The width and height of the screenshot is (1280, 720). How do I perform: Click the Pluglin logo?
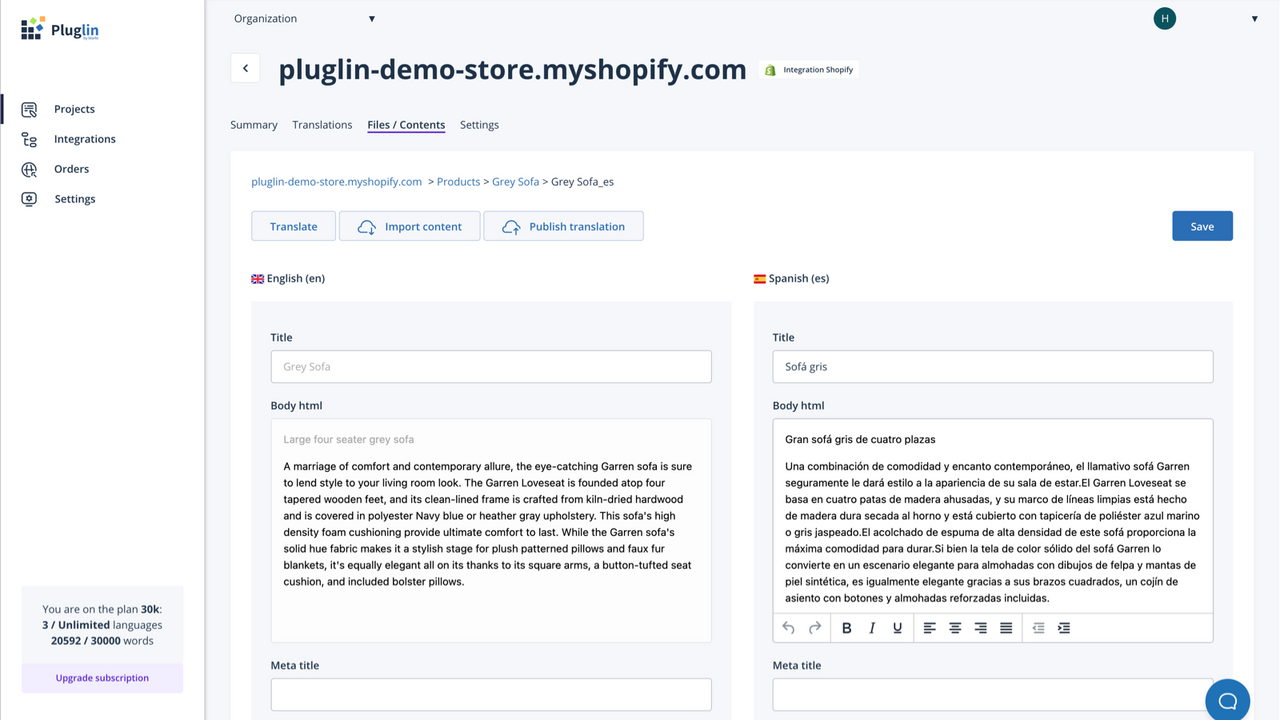tap(60, 29)
